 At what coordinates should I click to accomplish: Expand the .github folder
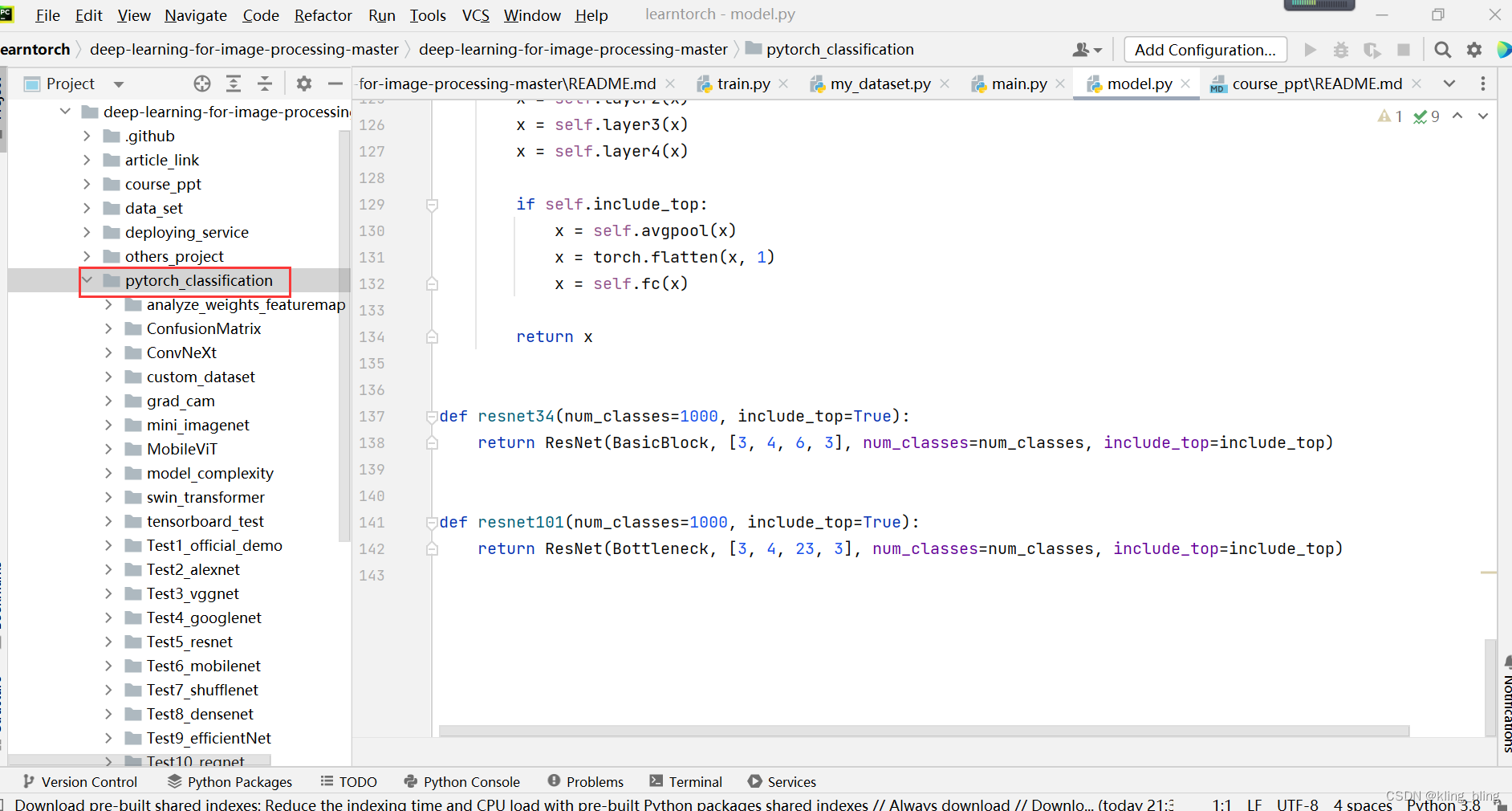87,136
